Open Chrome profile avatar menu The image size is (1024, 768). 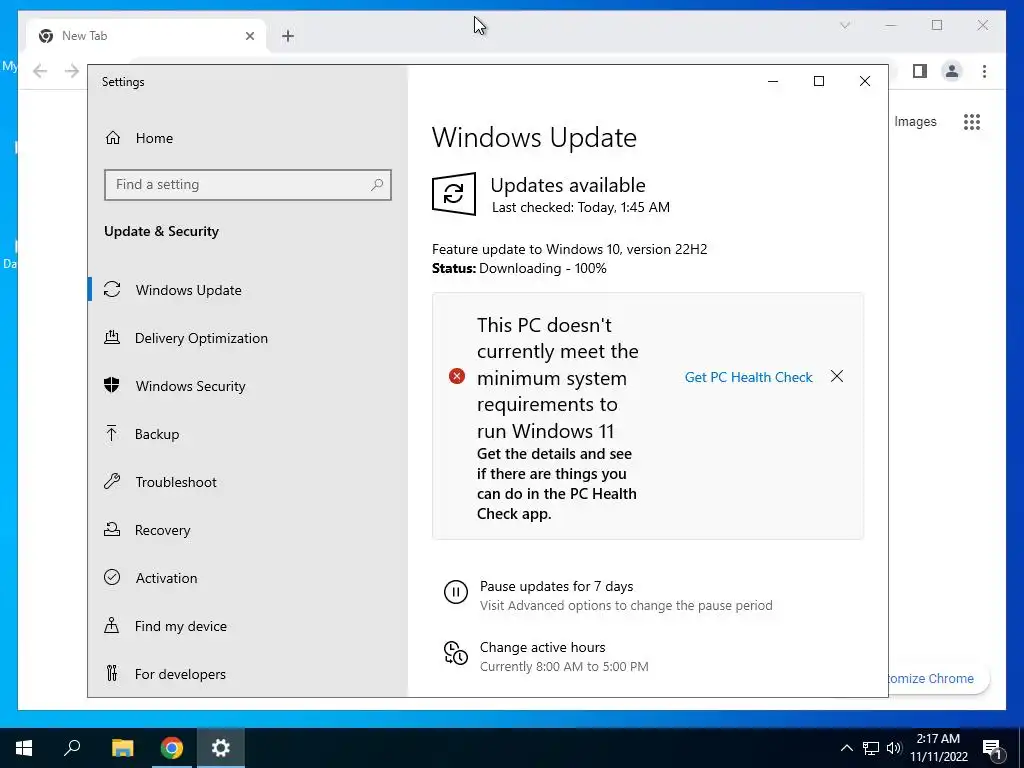pos(952,71)
